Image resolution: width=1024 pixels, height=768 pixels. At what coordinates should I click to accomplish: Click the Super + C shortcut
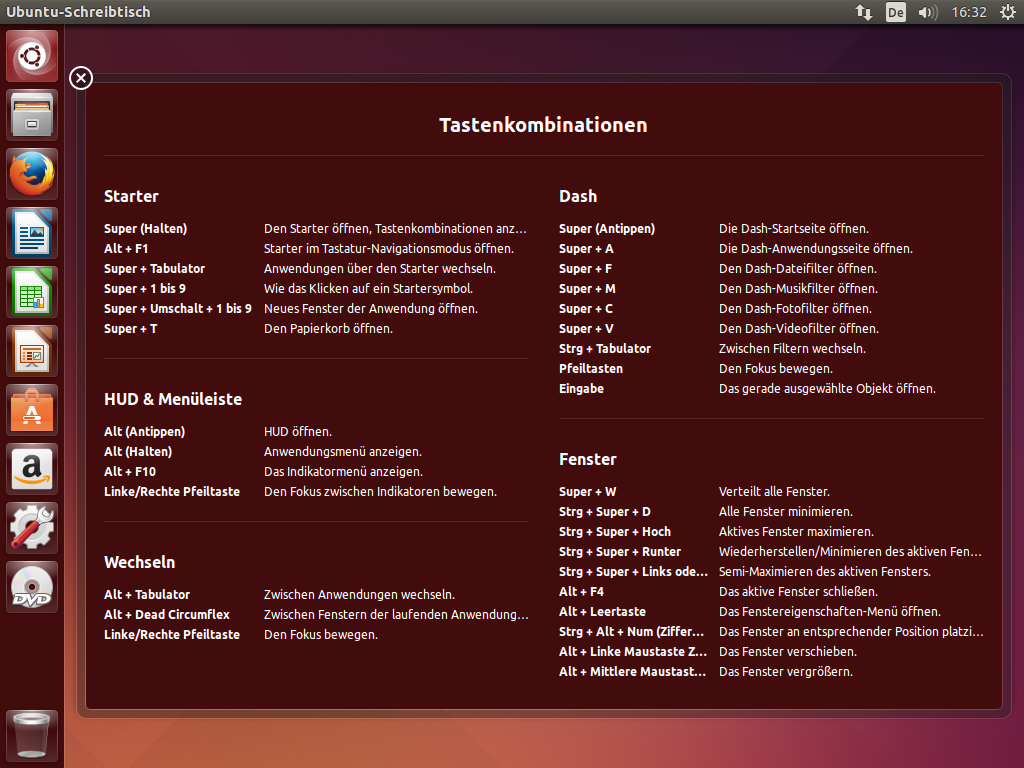click(x=586, y=308)
